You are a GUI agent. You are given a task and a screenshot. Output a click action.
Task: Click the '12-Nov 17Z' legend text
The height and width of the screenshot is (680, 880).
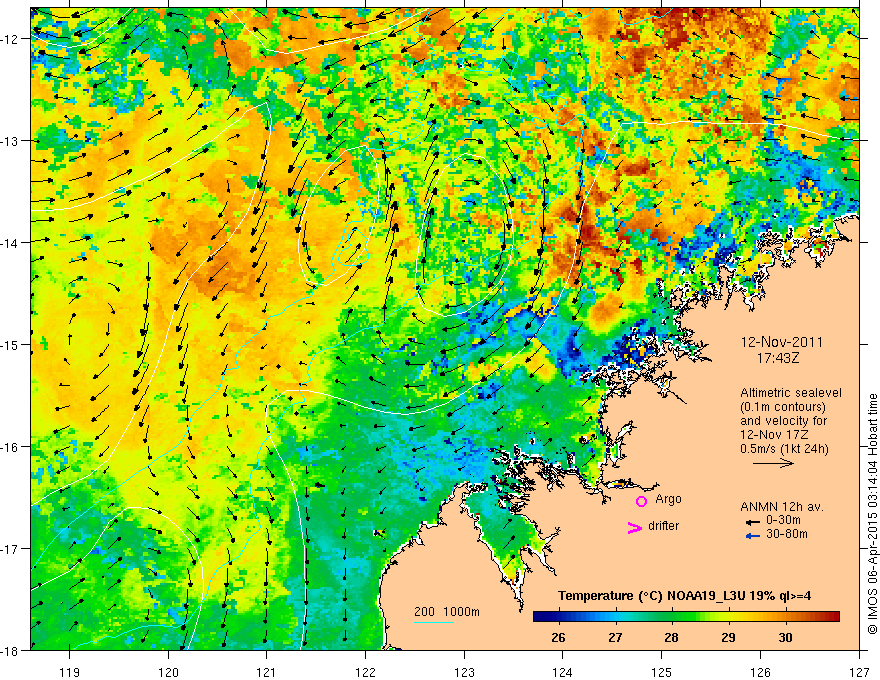click(776, 435)
